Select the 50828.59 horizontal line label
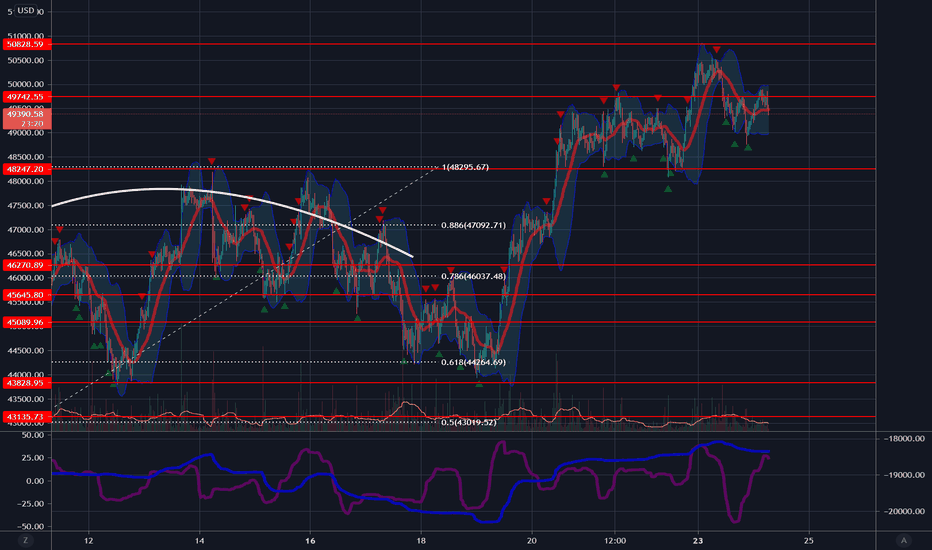Image resolution: width=932 pixels, height=550 pixels. pyautogui.click(x=27, y=44)
